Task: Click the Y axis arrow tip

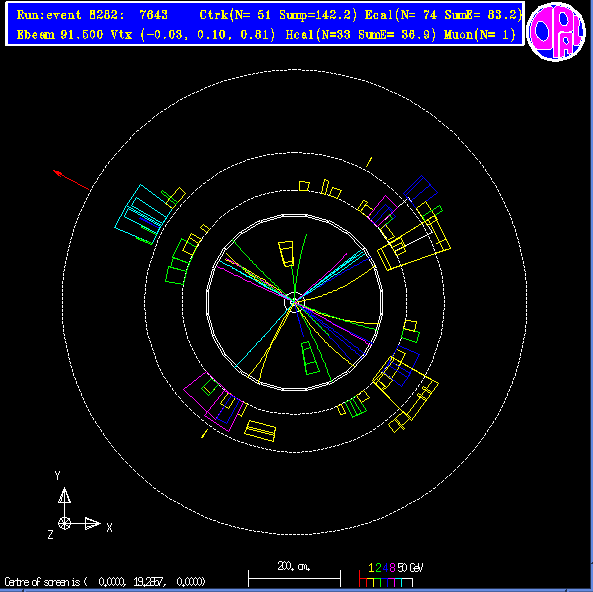Action: pos(64,495)
